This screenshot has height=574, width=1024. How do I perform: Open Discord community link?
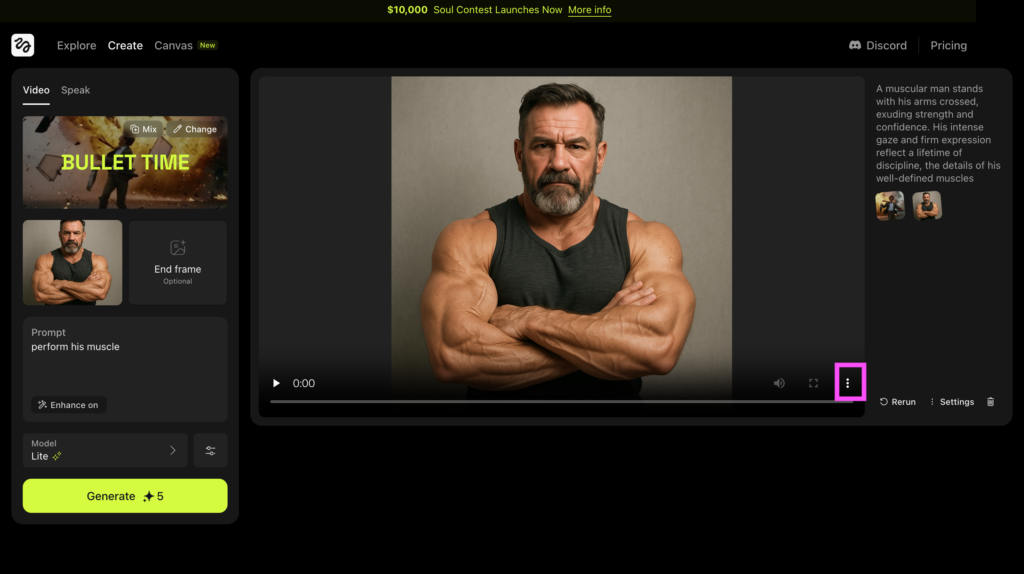(877, 45)
